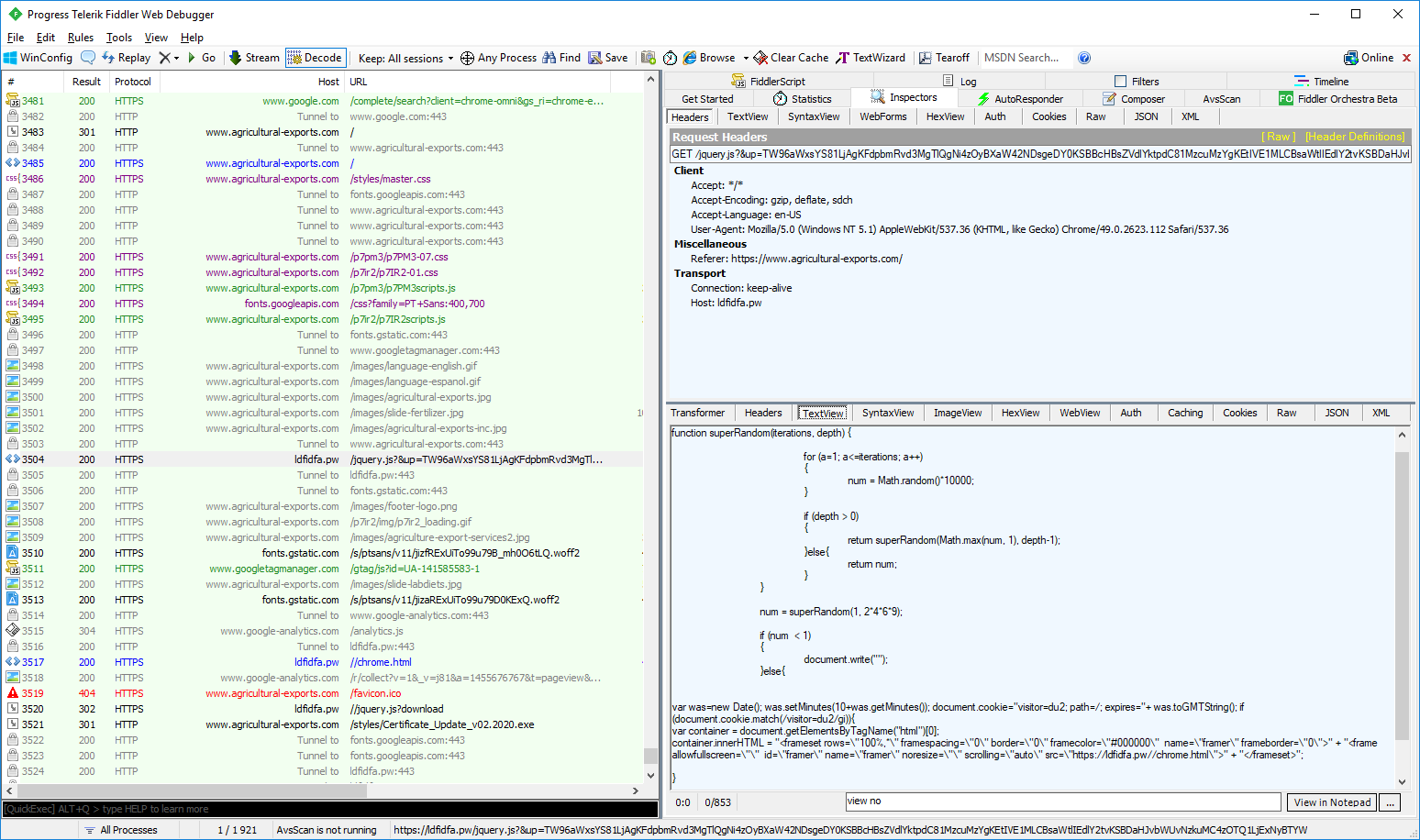Click the session list vertical scrollbar down arrow

651,776
